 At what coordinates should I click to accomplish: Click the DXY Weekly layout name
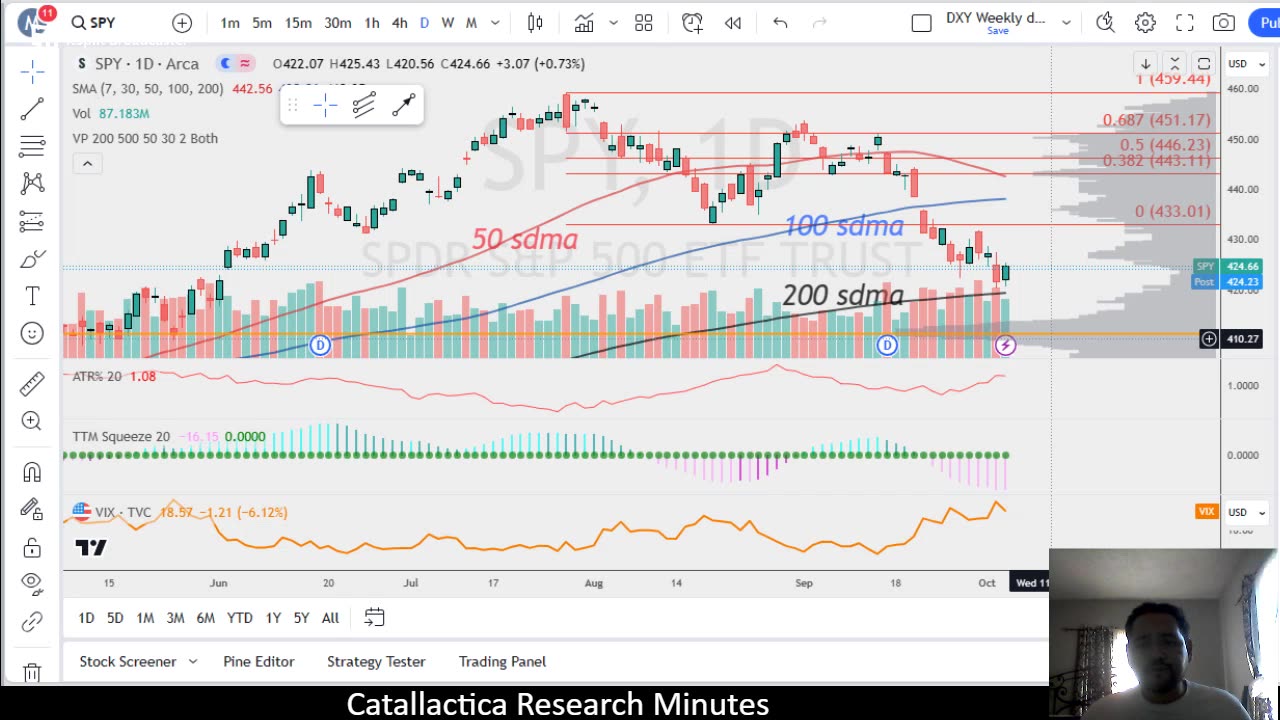[x=996, y=17]
